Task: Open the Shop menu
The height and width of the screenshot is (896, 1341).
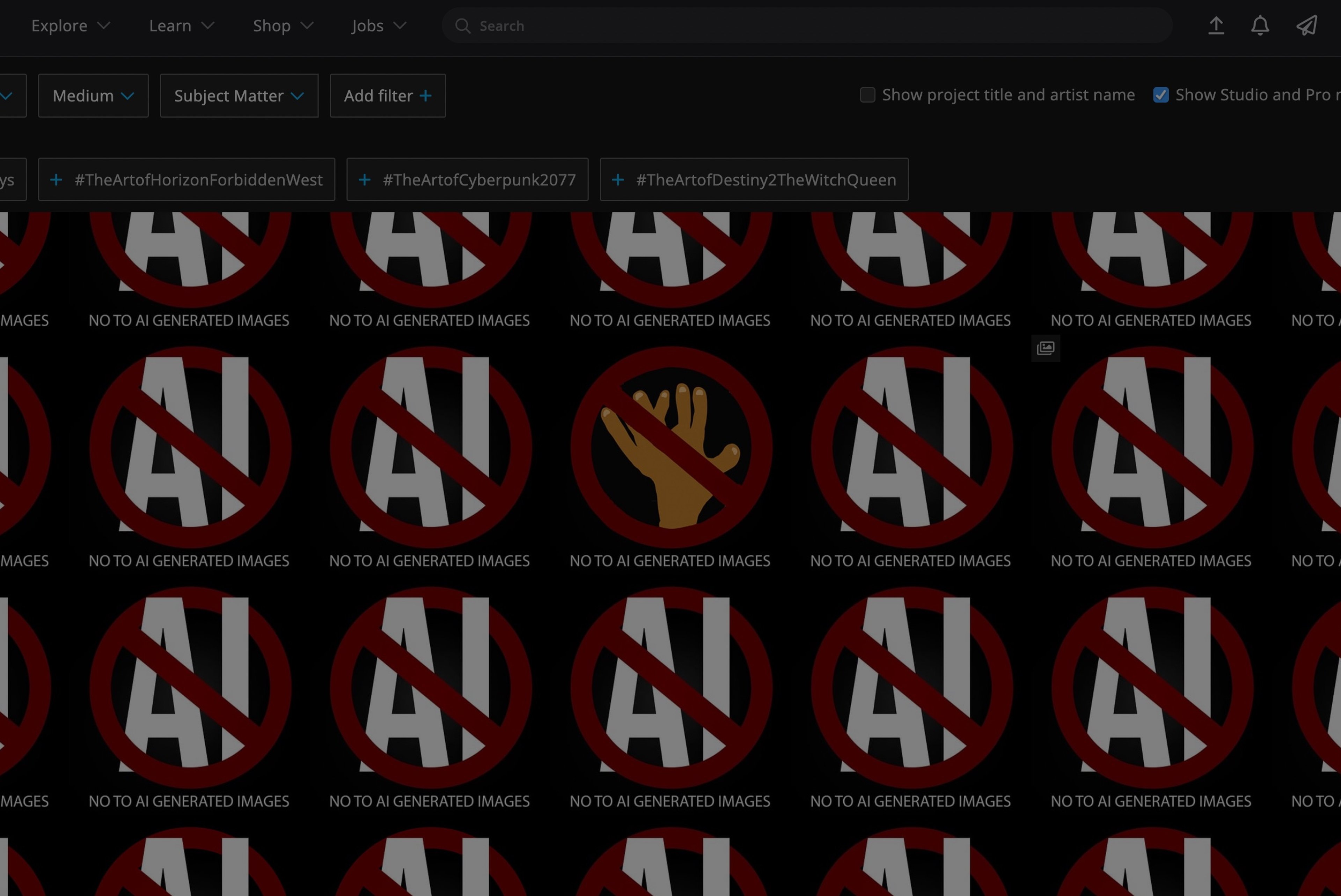Action: click(x=283, y=26)
